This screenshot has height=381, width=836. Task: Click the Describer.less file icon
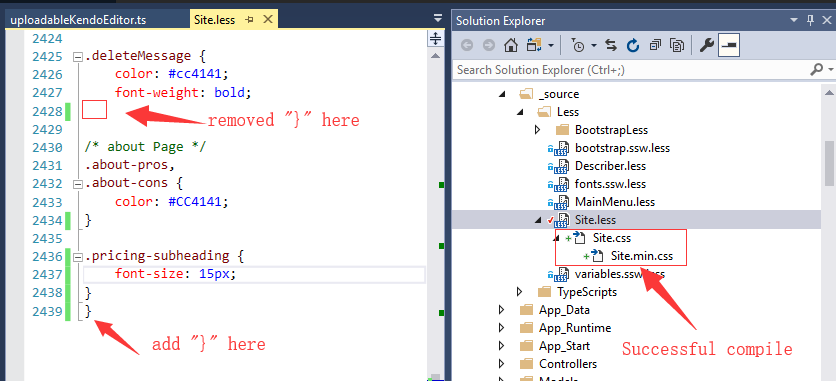pos(561,167)
